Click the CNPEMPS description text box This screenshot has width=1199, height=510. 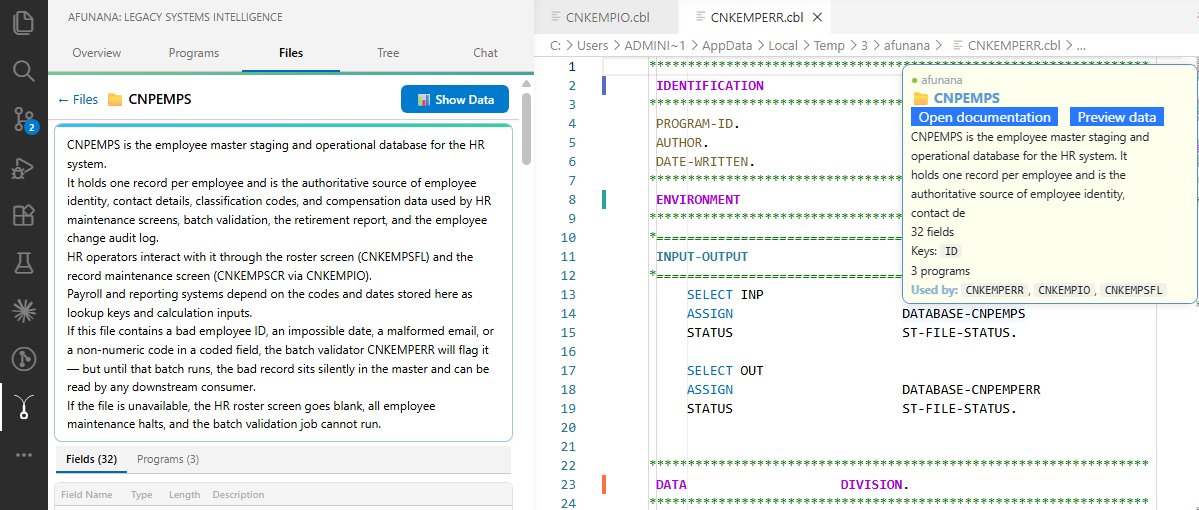[x=283, y=282]
